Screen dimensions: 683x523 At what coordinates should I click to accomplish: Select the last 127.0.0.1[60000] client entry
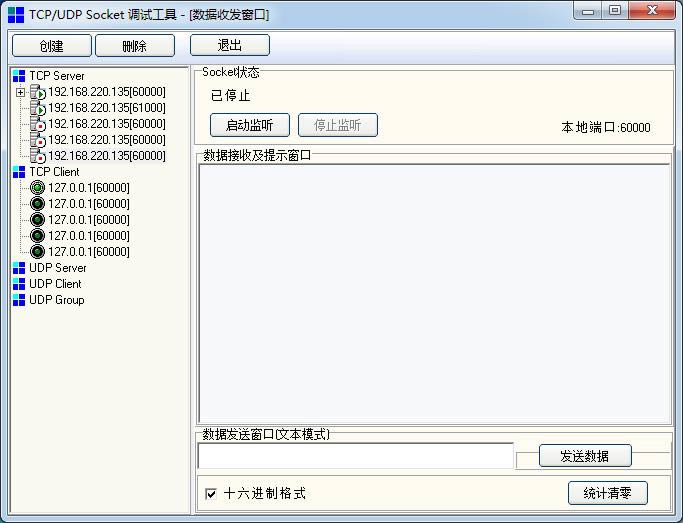(x=88, y=252)
